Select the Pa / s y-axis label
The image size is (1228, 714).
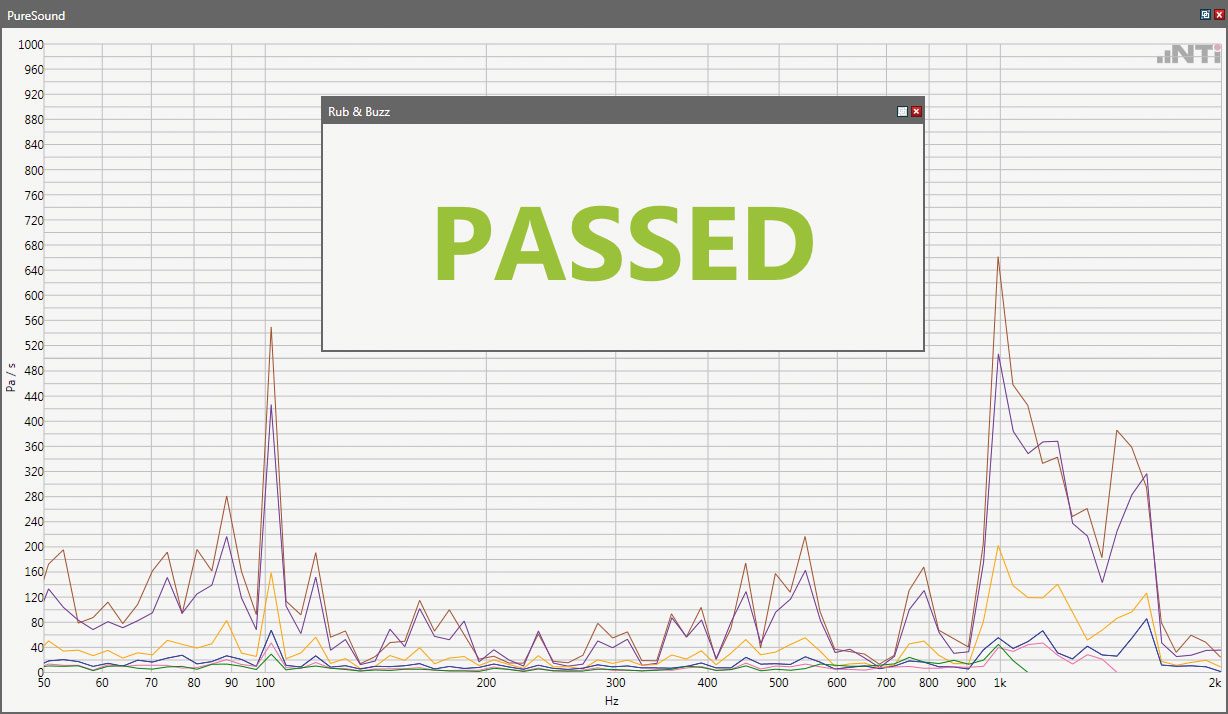tap(12, 376)
